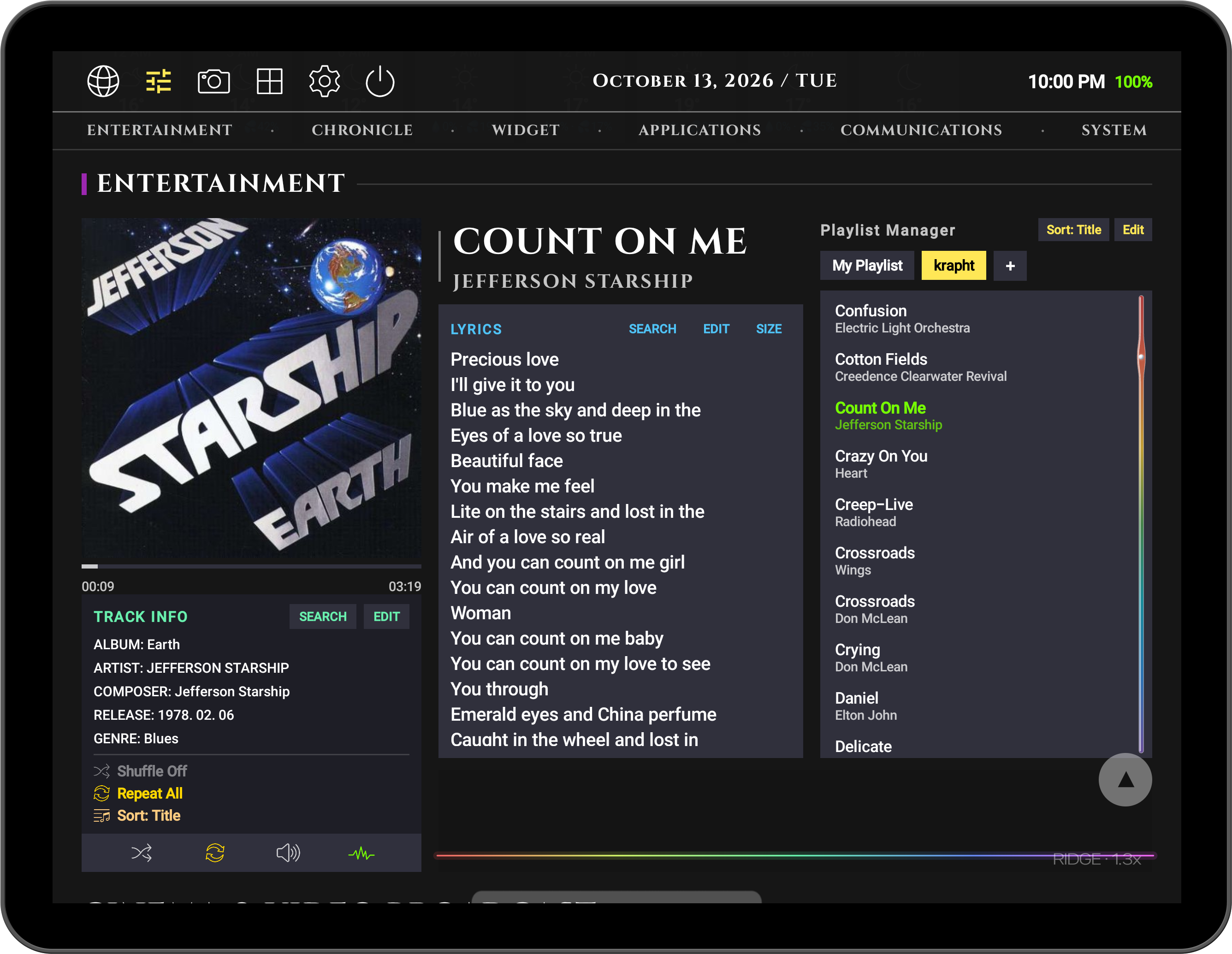This screenshot has width=1232, height=954.
Task: Select the My Playlist tab
Action: click(867, 265)
